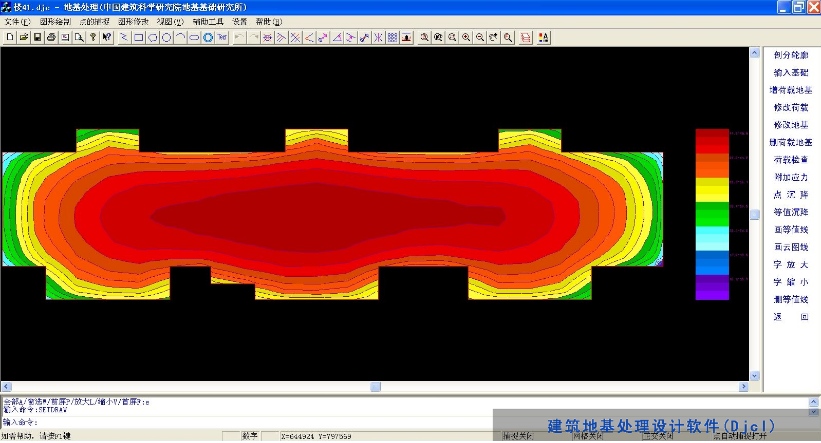Open a file using the folder icon

24,37
